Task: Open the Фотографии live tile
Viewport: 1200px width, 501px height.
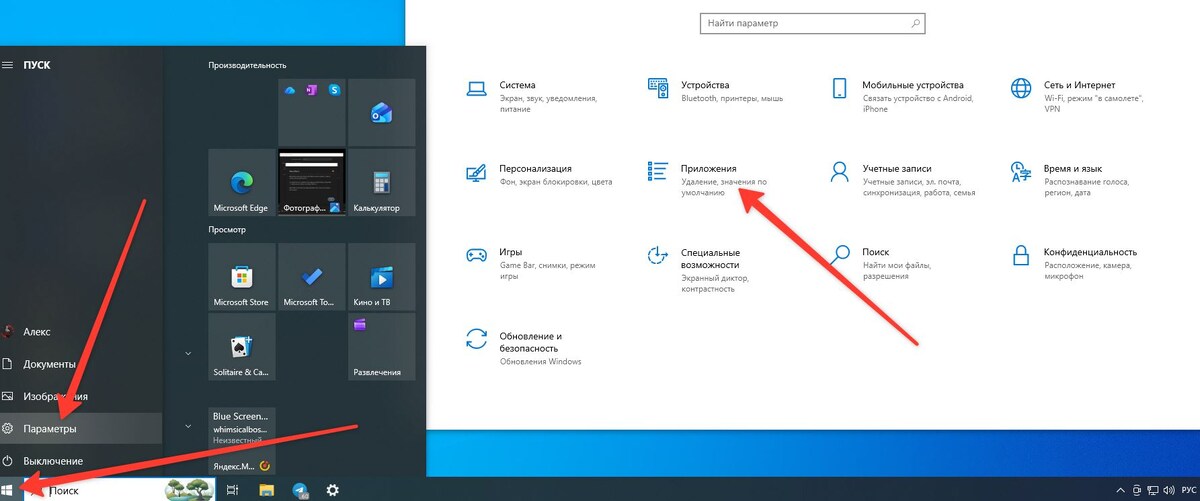Action: coord(312,183)
